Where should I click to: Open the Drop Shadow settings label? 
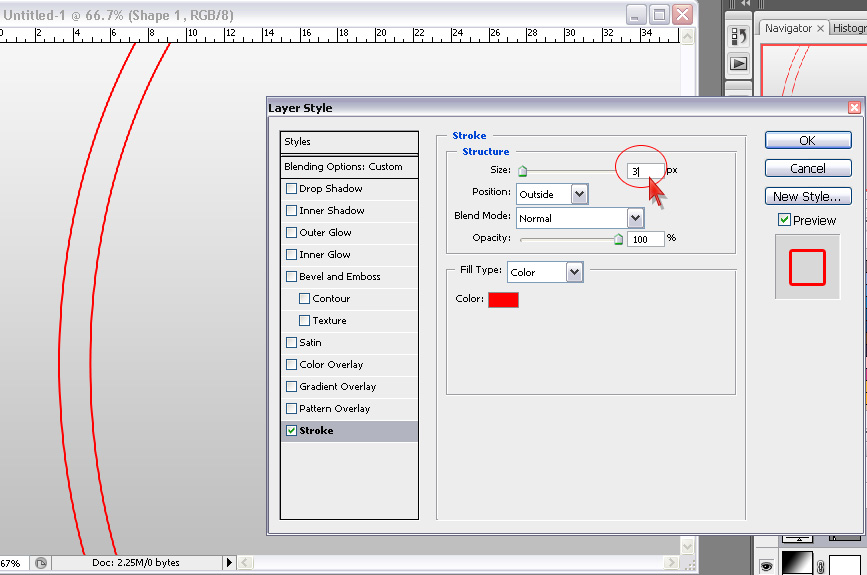331,189
